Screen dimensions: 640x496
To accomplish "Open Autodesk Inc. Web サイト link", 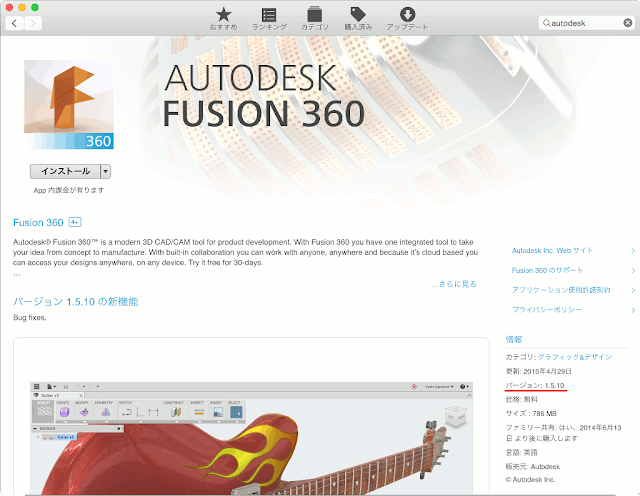I will (552, 250).
